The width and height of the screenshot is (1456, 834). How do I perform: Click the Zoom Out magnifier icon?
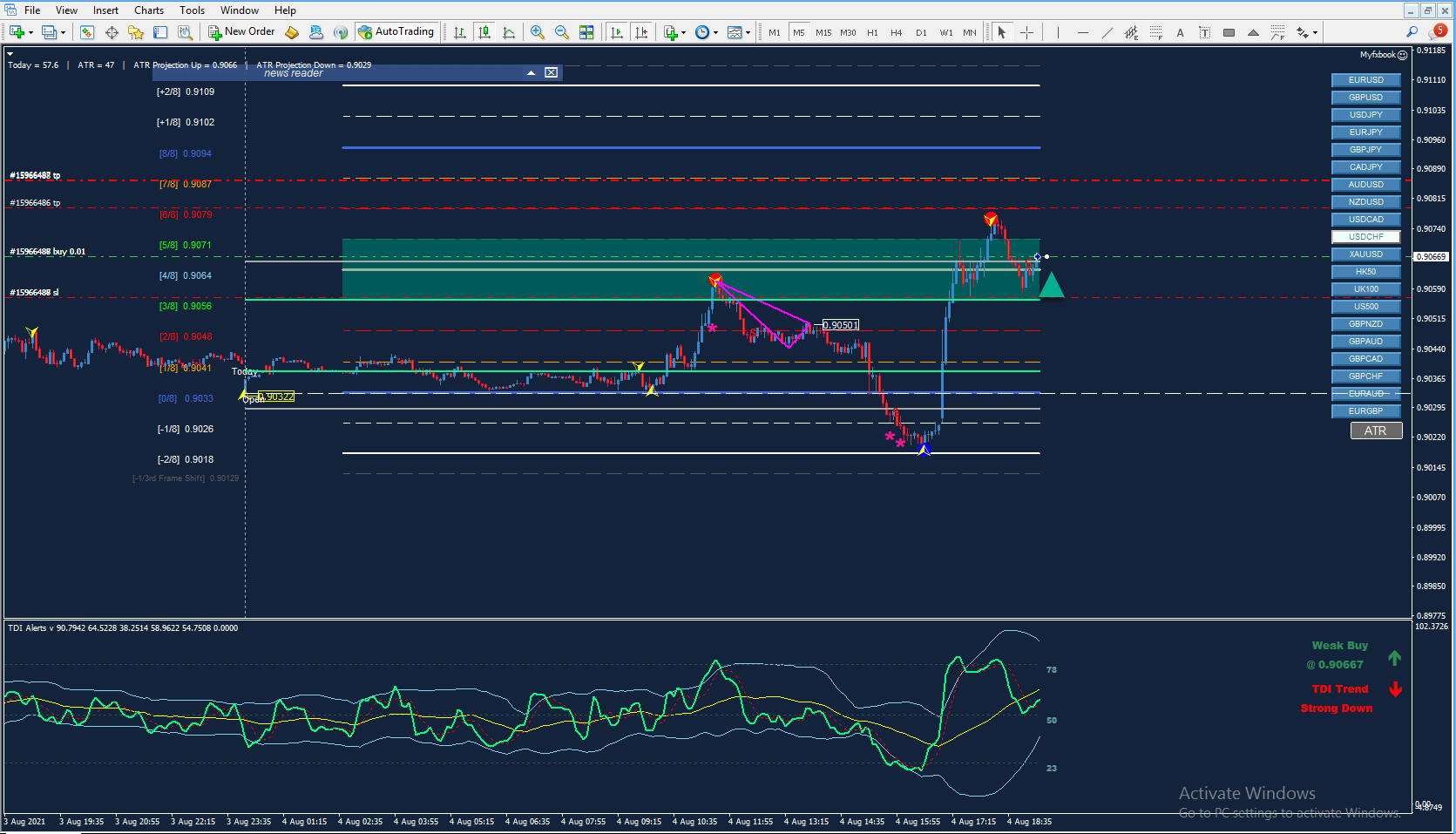click(x=562, y=32)
